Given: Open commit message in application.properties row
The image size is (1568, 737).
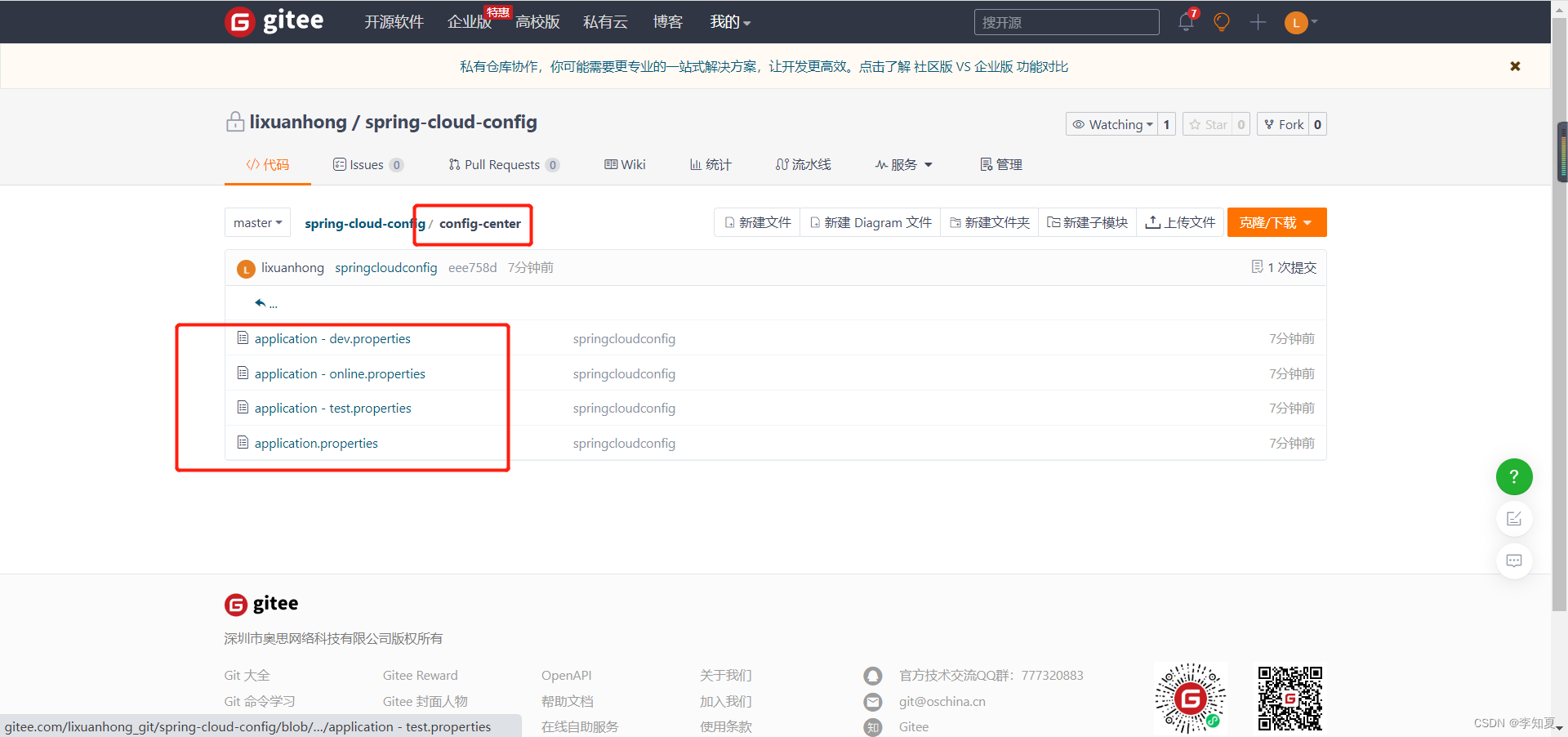Looking at the screenshot, I should click(624, 443).
